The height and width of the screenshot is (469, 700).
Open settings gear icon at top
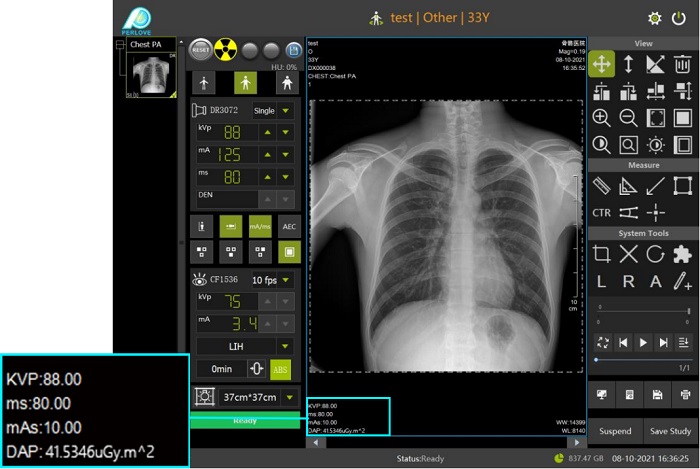tap(655, 18)
